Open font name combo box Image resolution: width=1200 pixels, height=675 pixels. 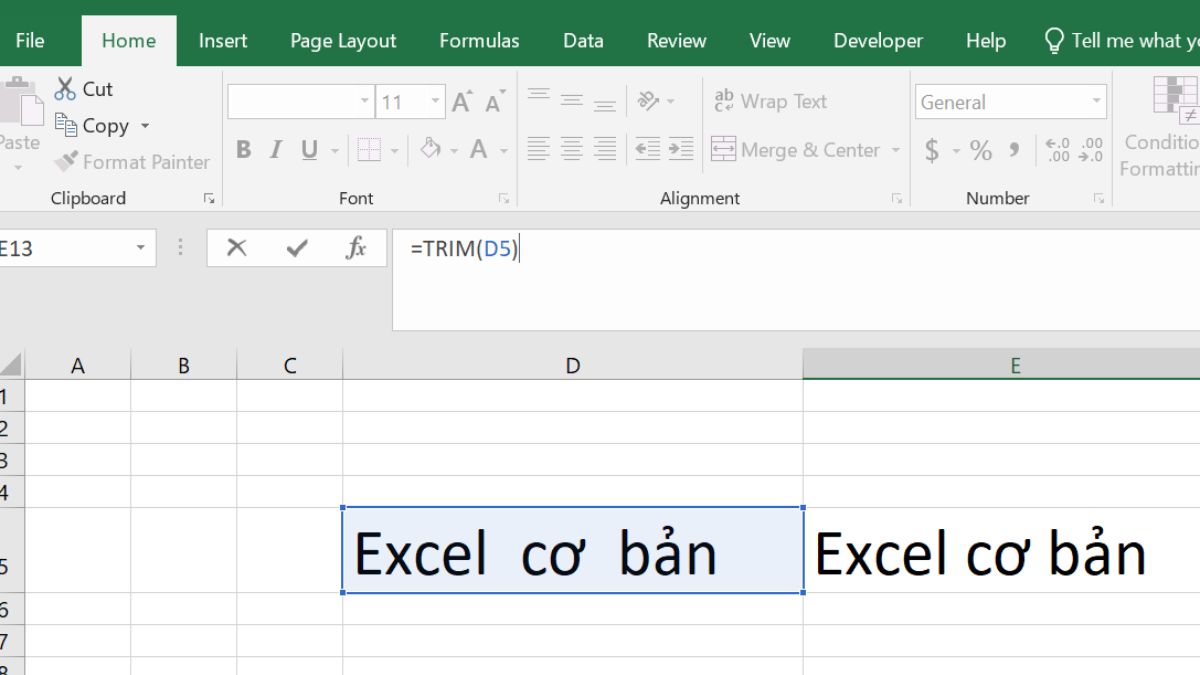click(x=300, y=102)
